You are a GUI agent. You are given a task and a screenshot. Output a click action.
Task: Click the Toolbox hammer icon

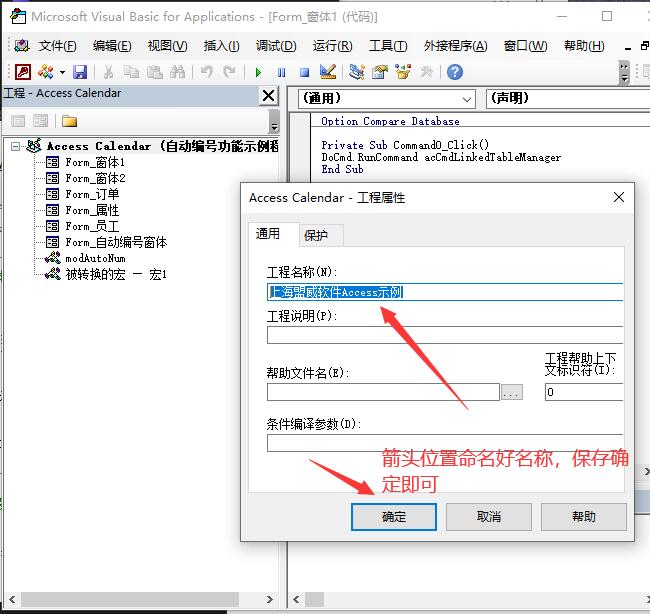point(426,72)
